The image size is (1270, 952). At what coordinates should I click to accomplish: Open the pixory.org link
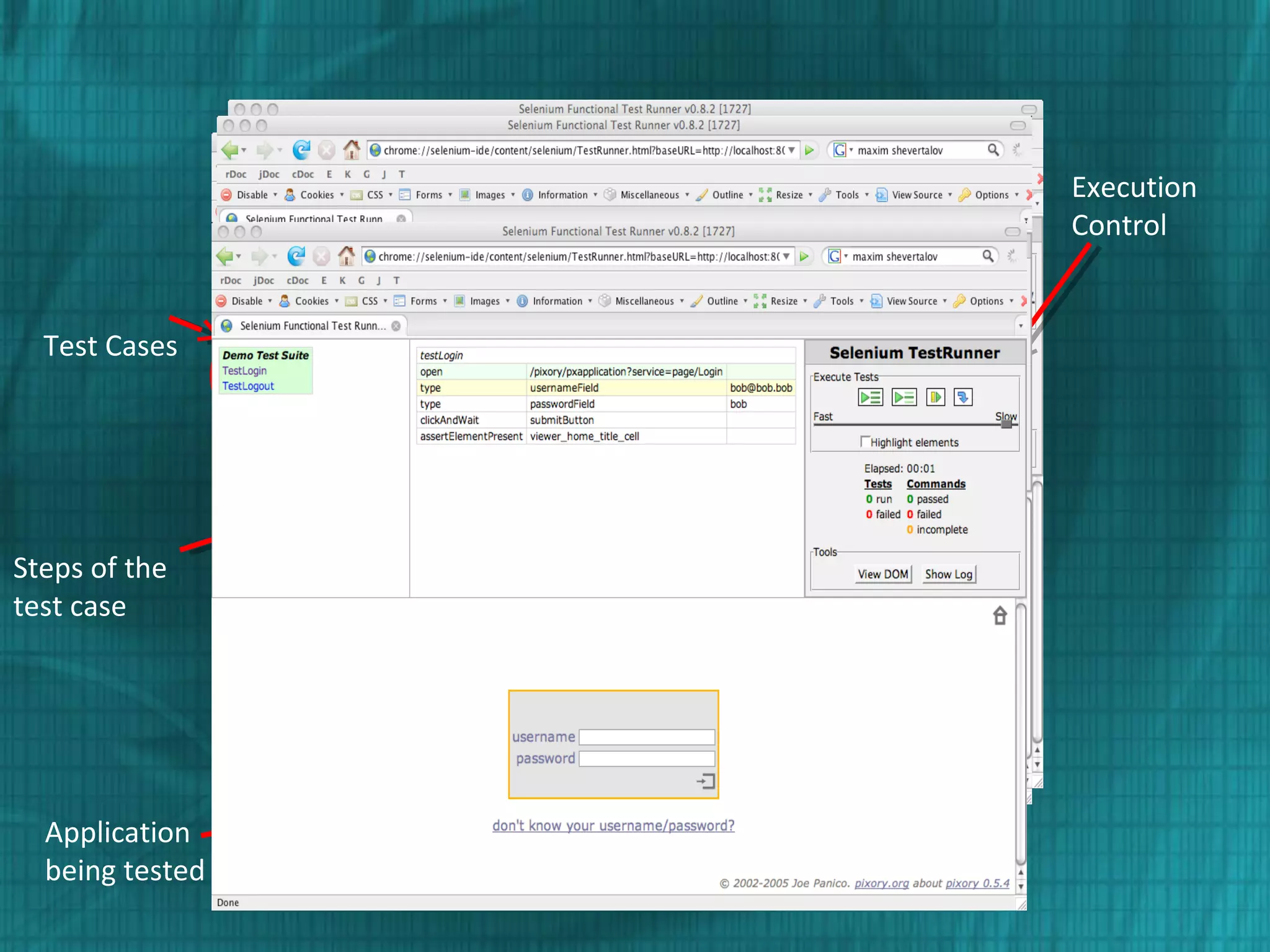click(x=881, y=883)
